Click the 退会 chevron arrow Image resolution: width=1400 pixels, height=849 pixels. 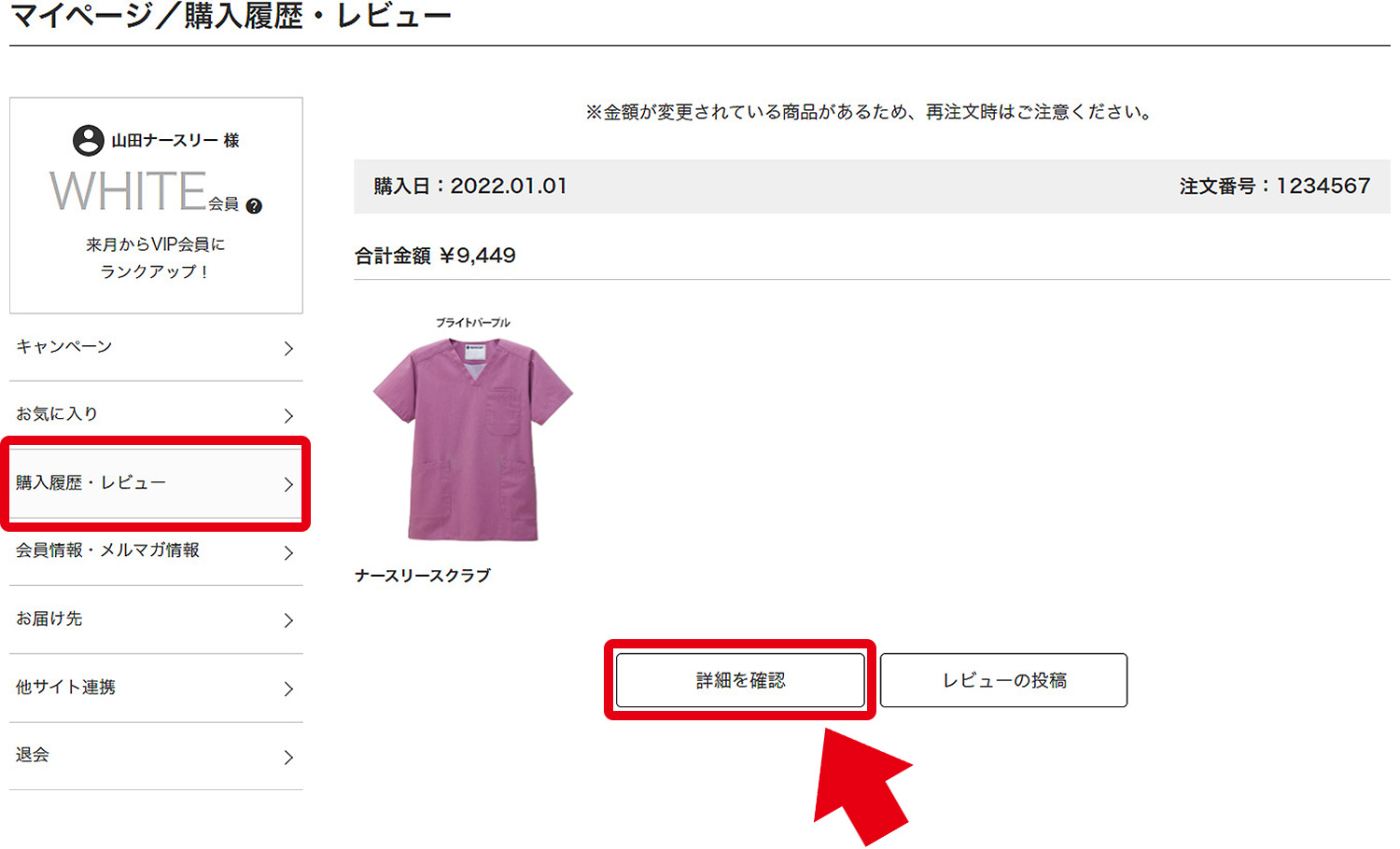[x=288, y=757]
